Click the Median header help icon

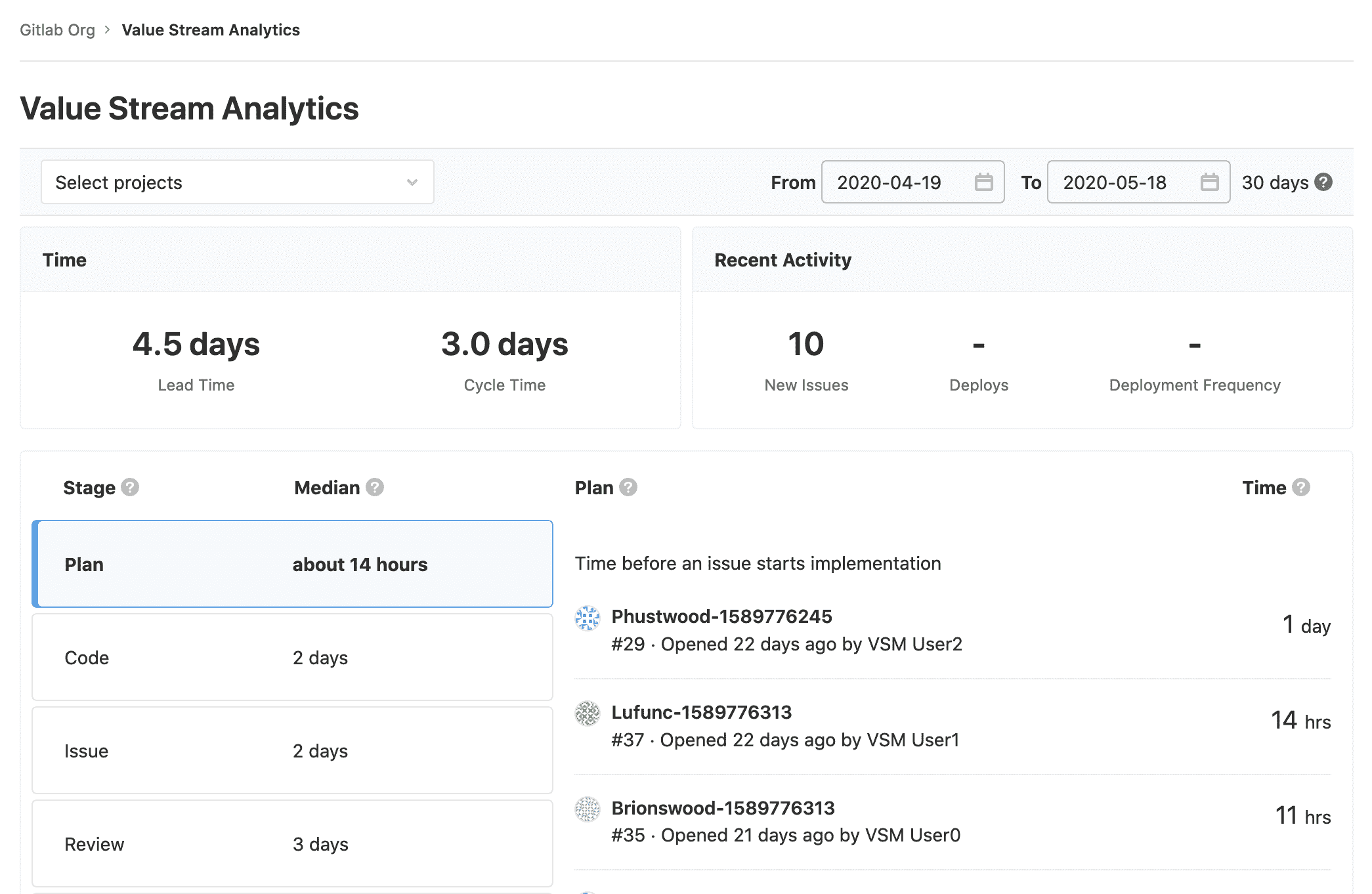(x=374, y=488)
